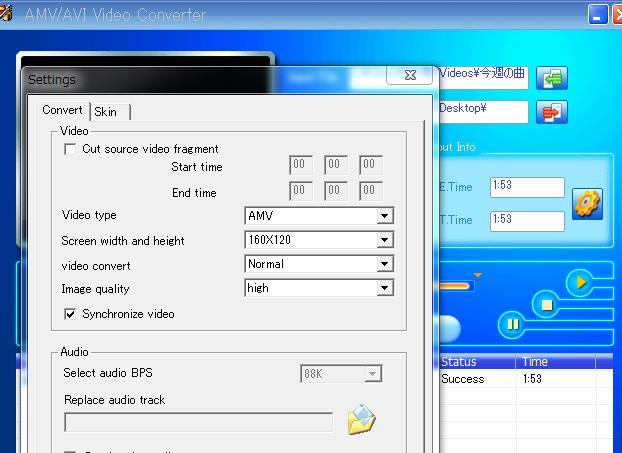The height and width of the screenshot is (453, 622).
Task: Click the Start time seconds field
Action: (x=371, y=165)
